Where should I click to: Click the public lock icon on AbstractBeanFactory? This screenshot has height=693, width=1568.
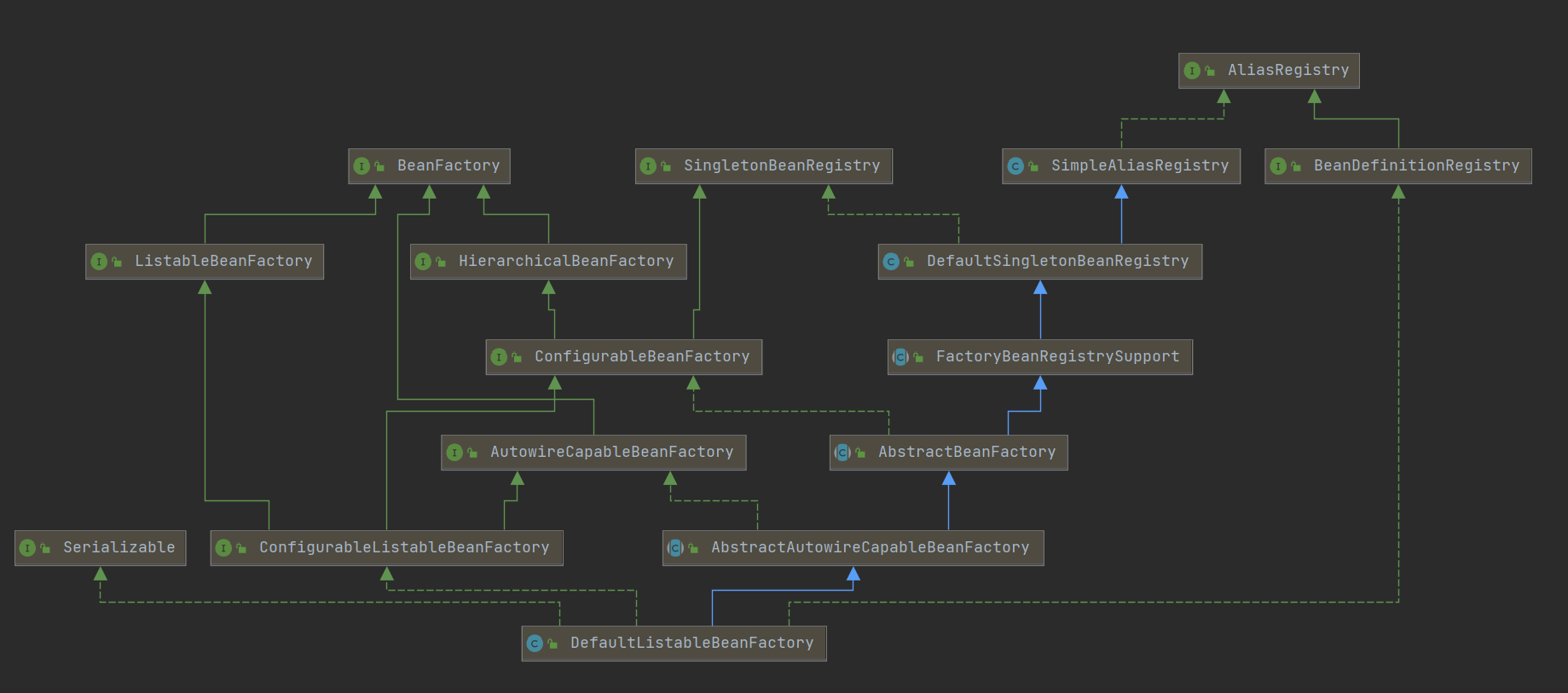860,453
